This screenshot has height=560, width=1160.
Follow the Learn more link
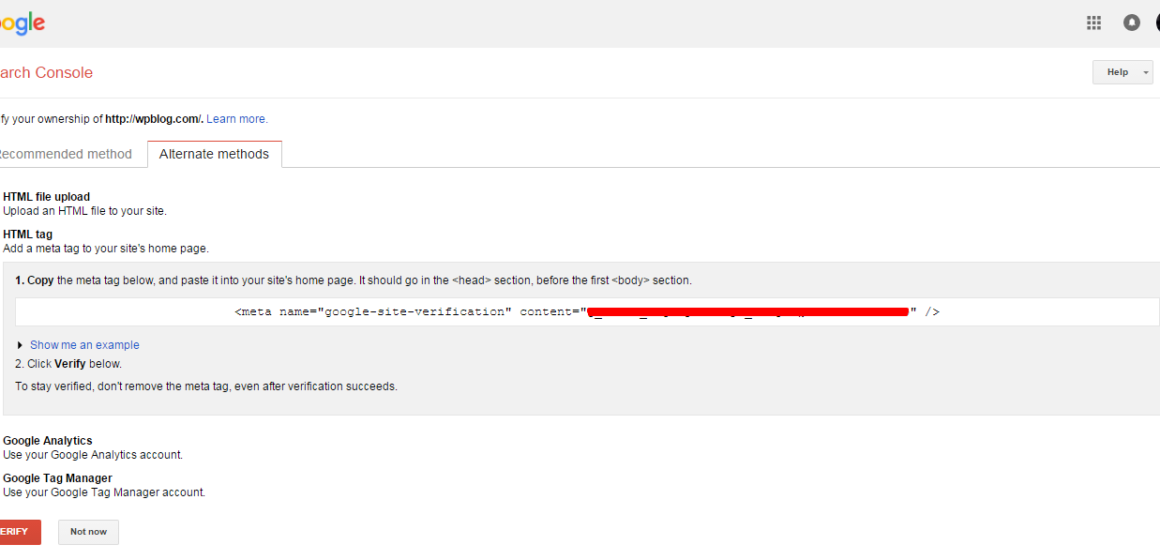(237, 118)
